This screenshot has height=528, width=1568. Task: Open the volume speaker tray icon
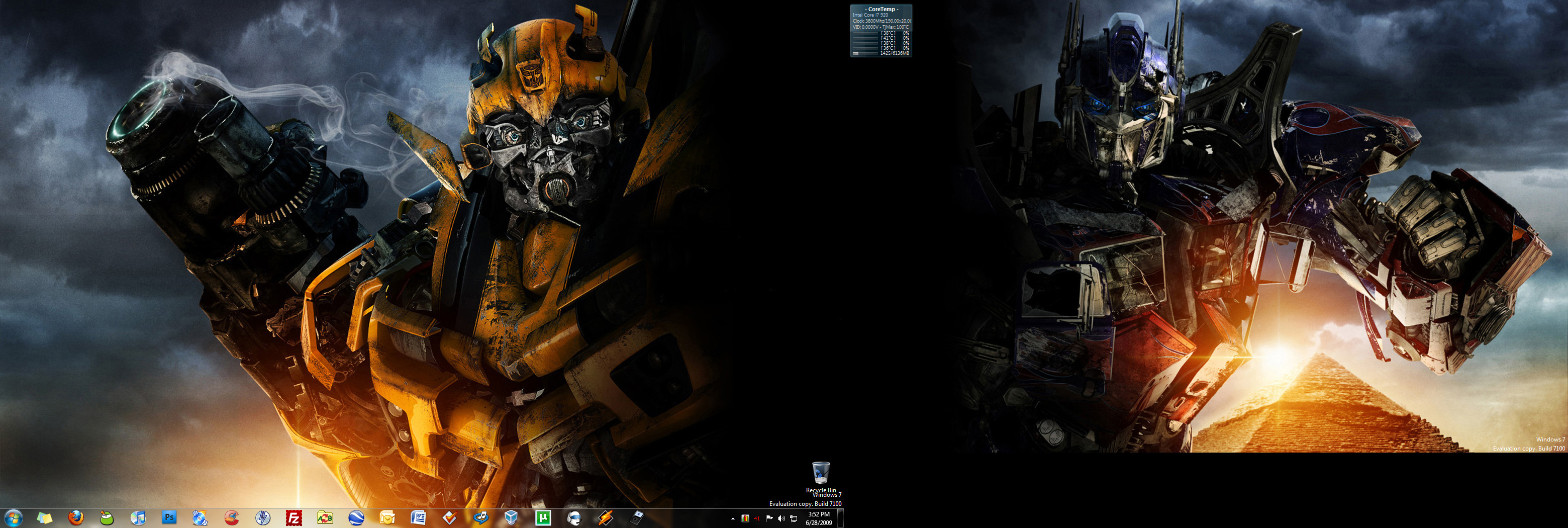(x=781, y=519)
